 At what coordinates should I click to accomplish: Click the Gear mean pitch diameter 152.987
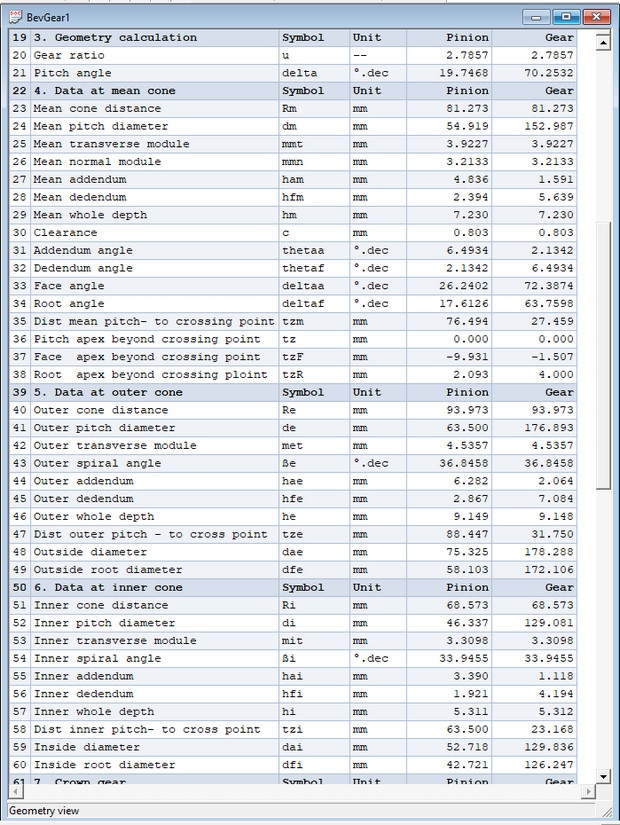point(550,127)
